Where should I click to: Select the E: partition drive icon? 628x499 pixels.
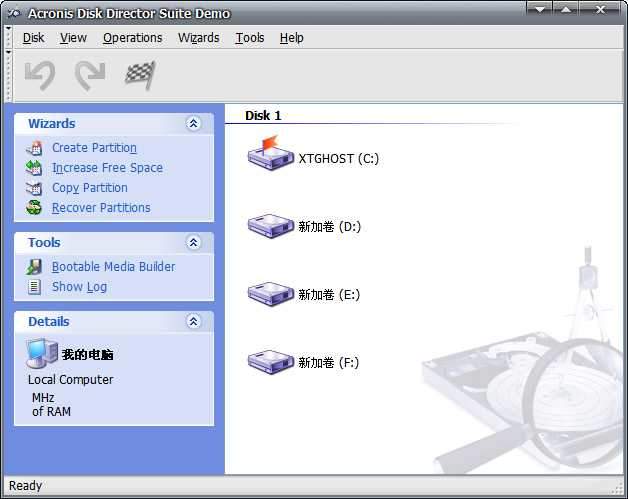(x=270, y=294)
